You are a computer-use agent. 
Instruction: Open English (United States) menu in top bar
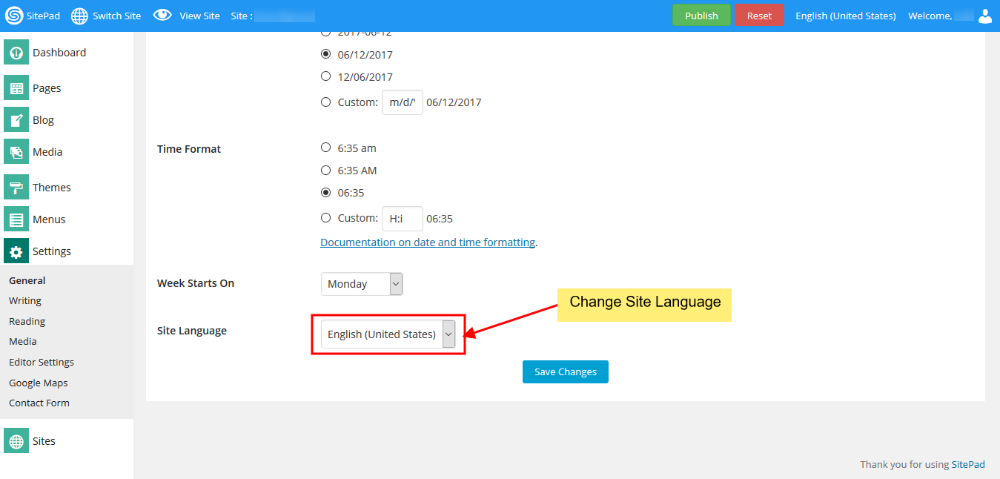coord(845,16)
